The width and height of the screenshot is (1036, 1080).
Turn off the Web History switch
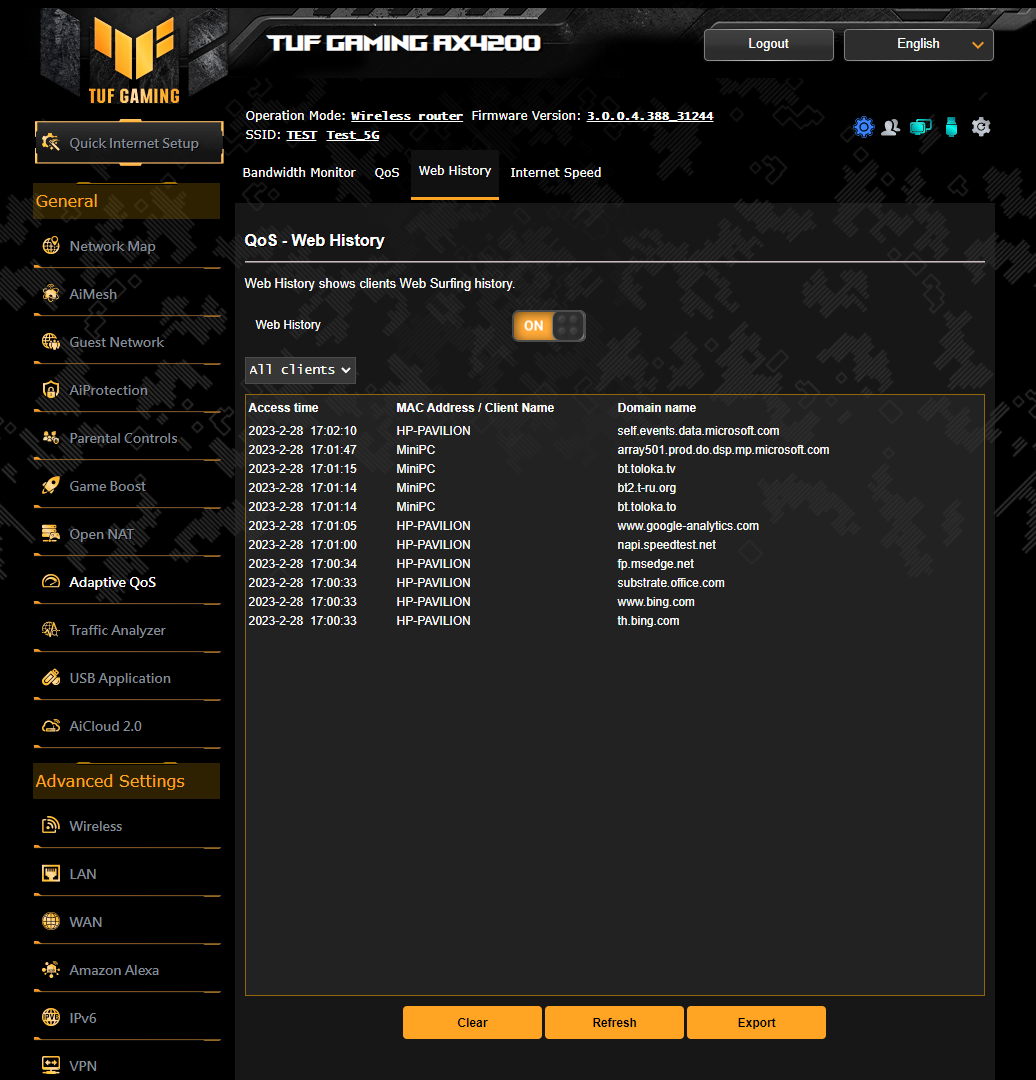[x=548, y=326]
